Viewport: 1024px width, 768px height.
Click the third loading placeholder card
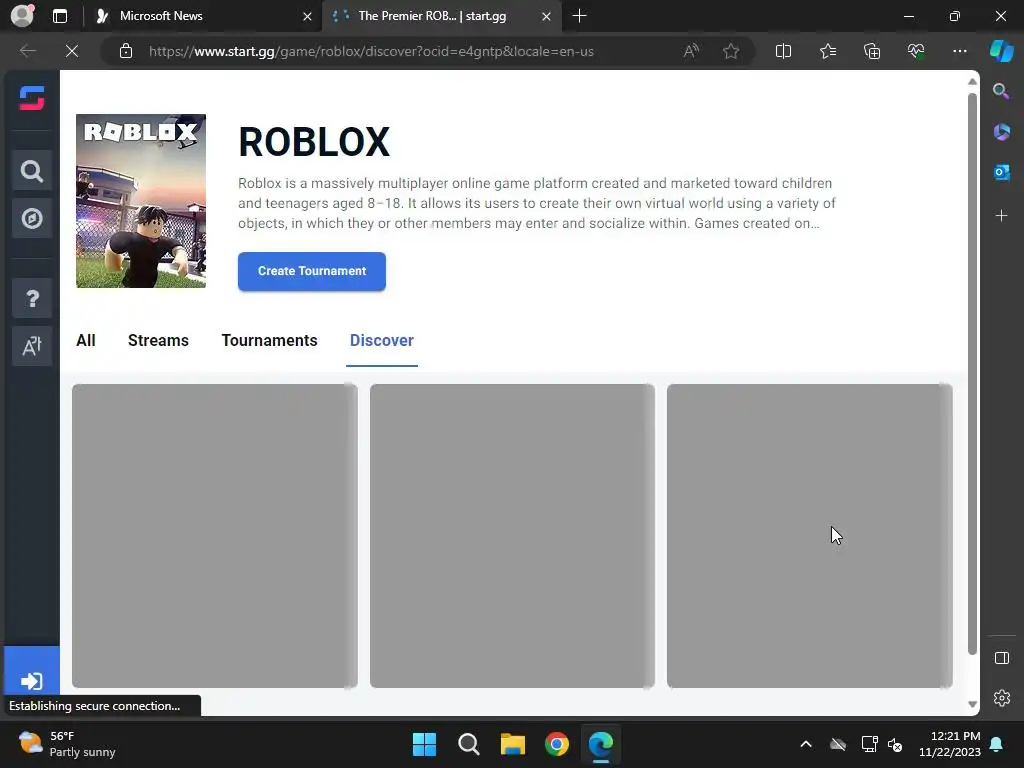(810, 536)
